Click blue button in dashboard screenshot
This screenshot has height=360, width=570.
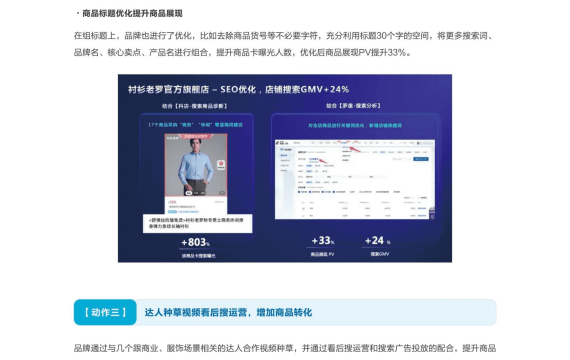pos(421,159)
